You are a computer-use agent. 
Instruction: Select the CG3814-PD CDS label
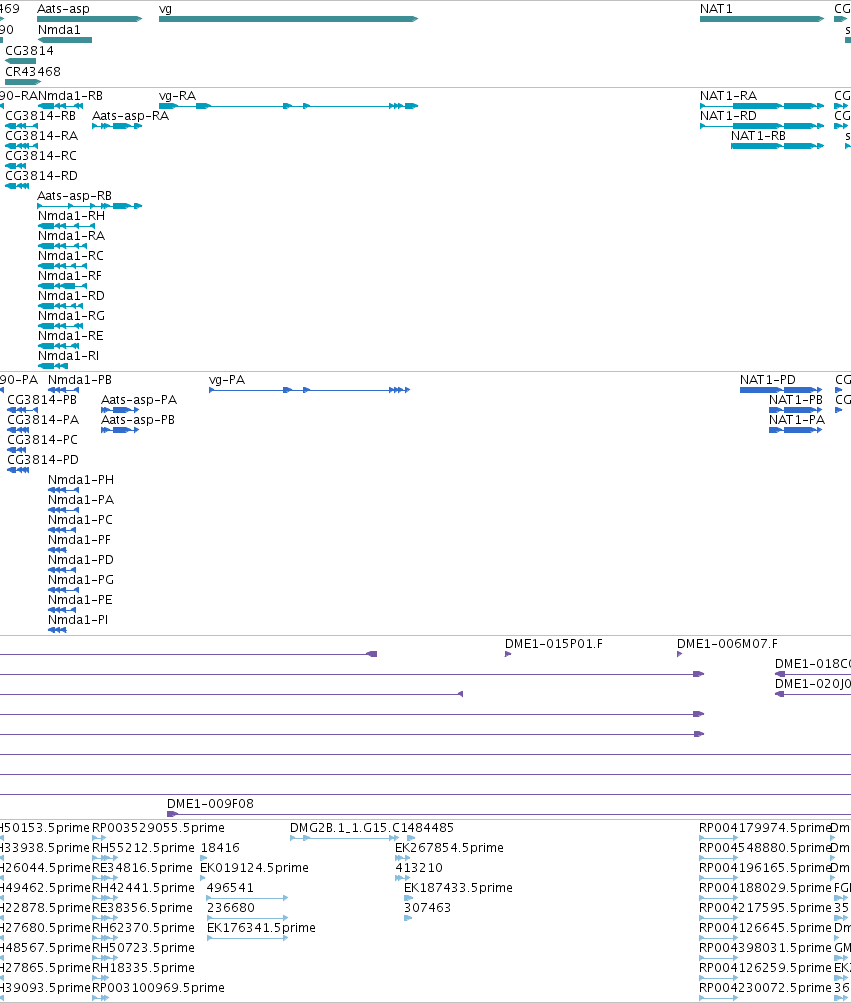pos(43,460)
